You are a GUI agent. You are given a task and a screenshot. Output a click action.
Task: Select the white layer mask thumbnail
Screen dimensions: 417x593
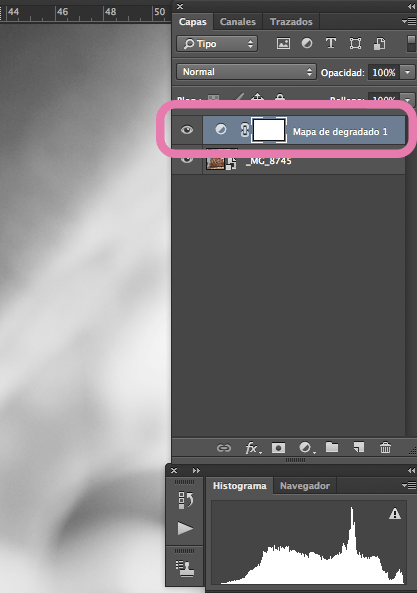(x=269, y=130)
